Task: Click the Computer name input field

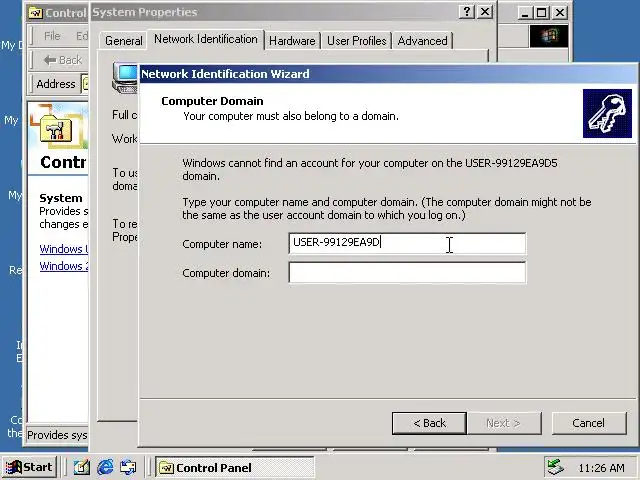Action: (x=407, y=243)
